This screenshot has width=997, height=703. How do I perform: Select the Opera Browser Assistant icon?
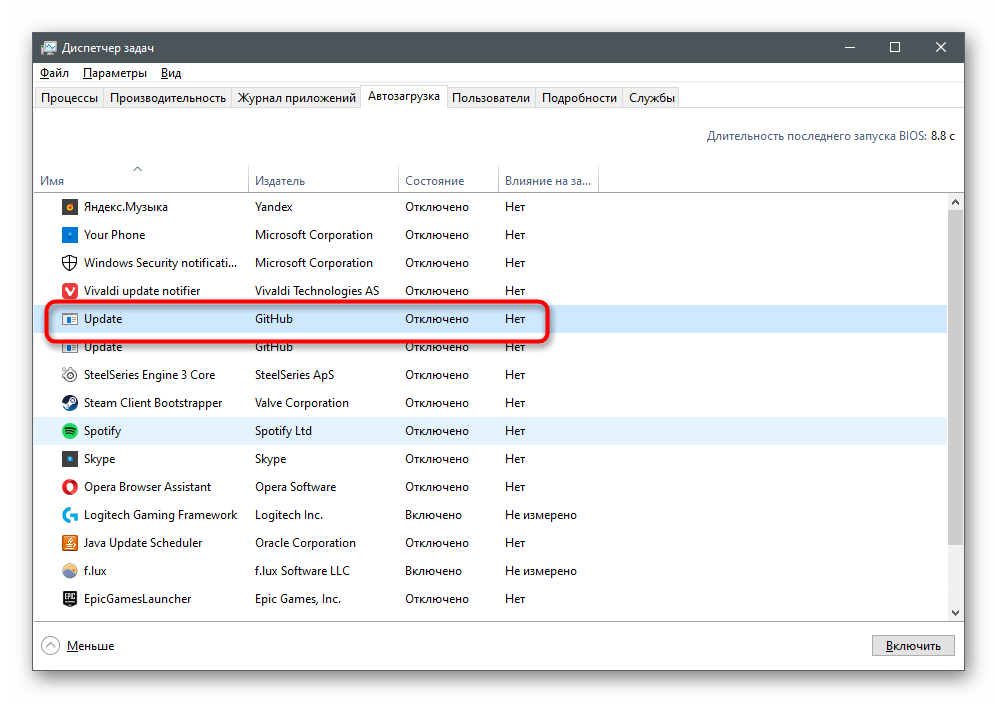click(70, 487)
